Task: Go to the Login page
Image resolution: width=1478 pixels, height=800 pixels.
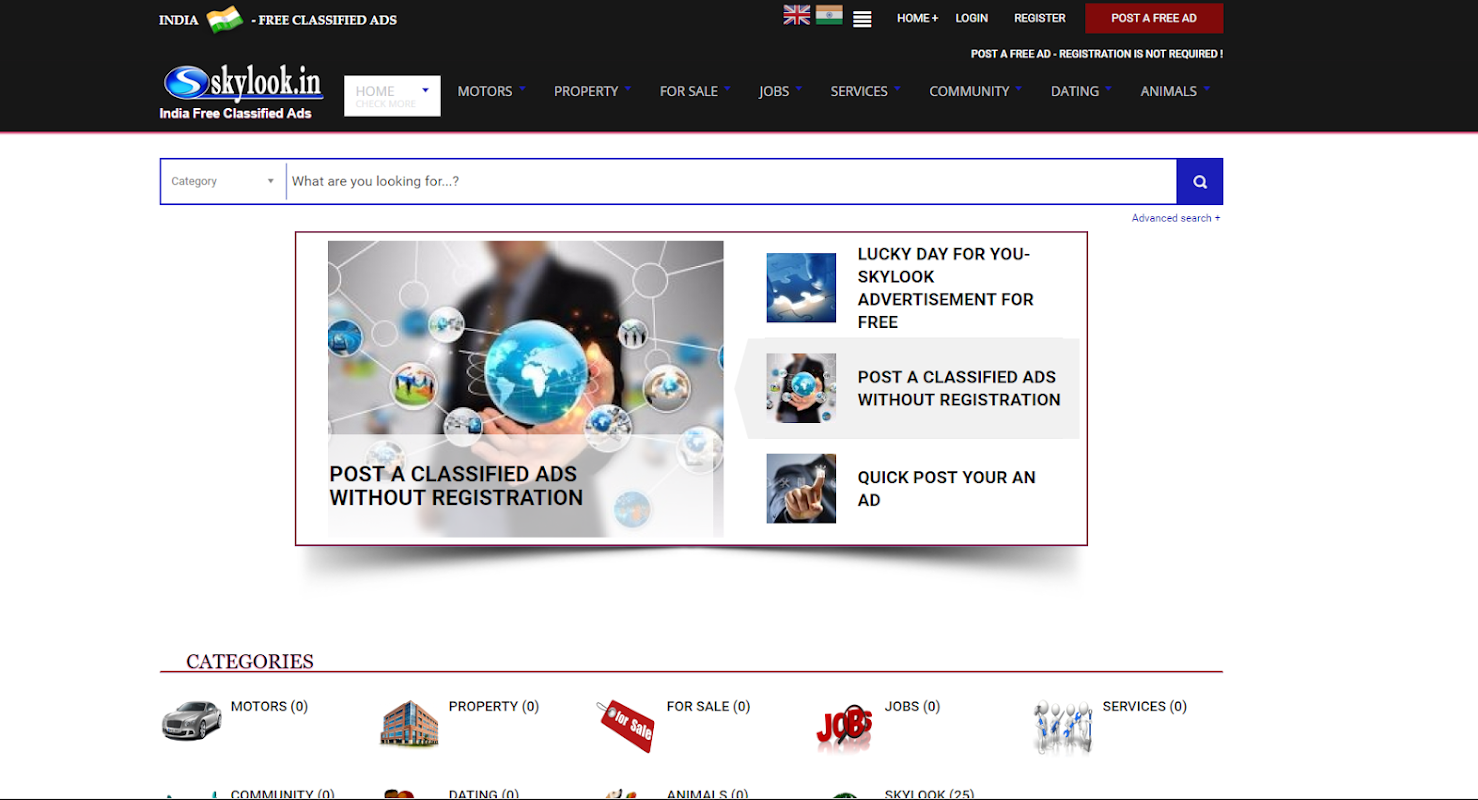Action: [x=971, y=18]
